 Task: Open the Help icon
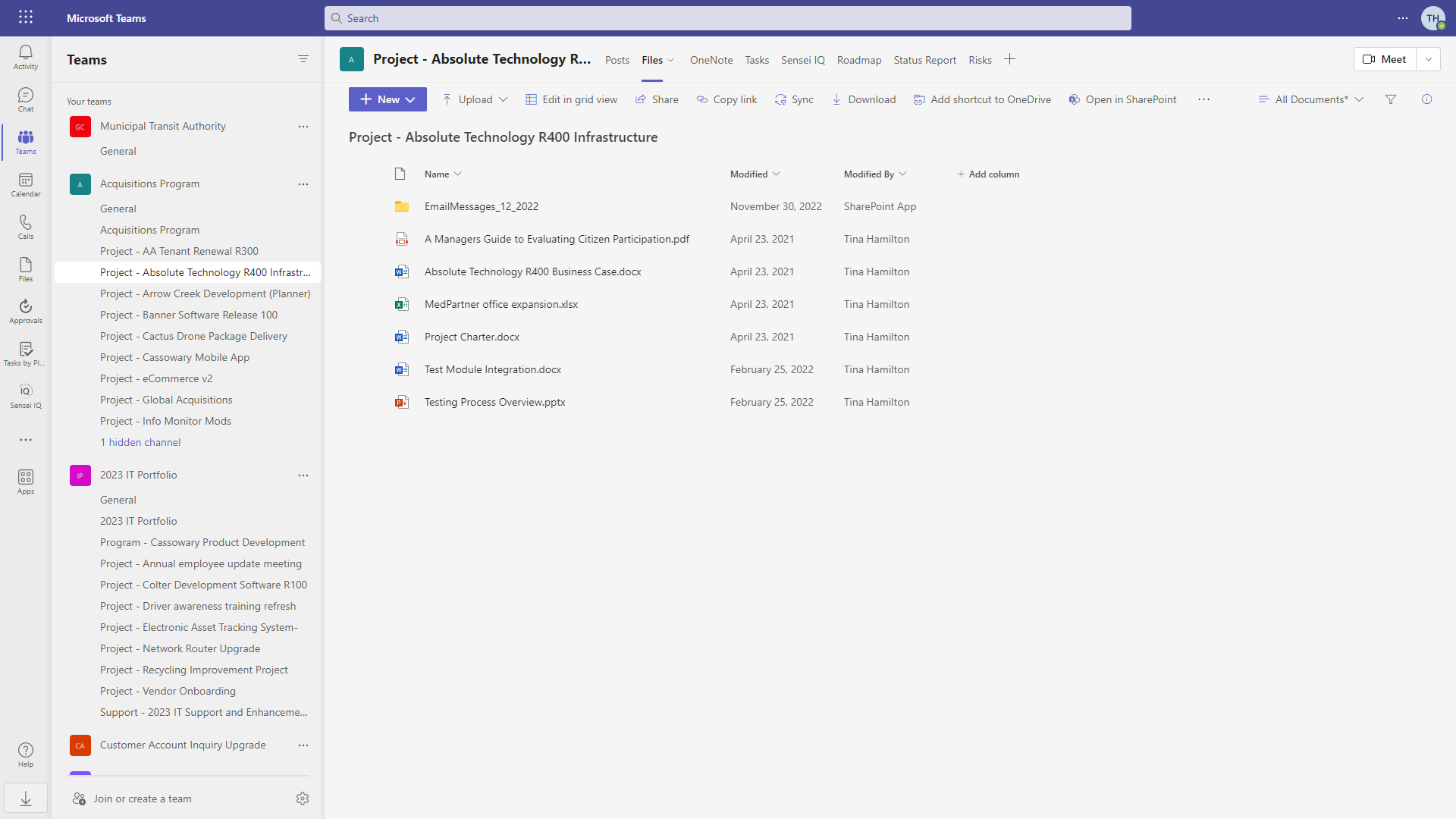(26, 755)
